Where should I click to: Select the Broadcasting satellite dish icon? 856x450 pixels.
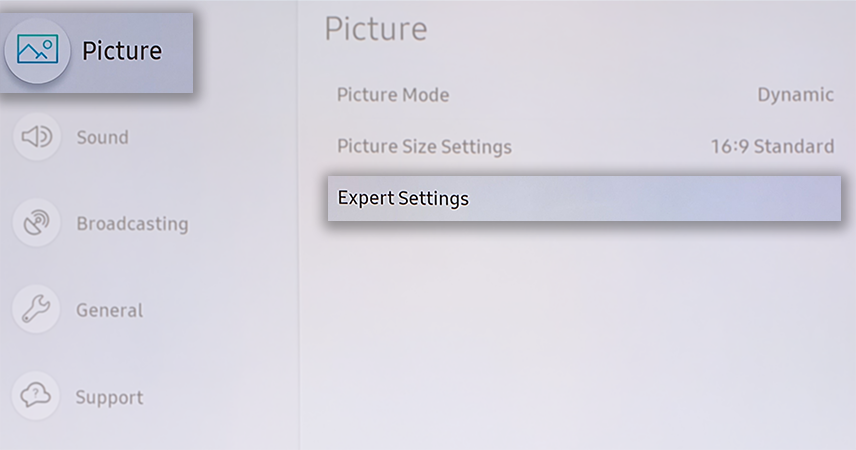coord(37,223)
